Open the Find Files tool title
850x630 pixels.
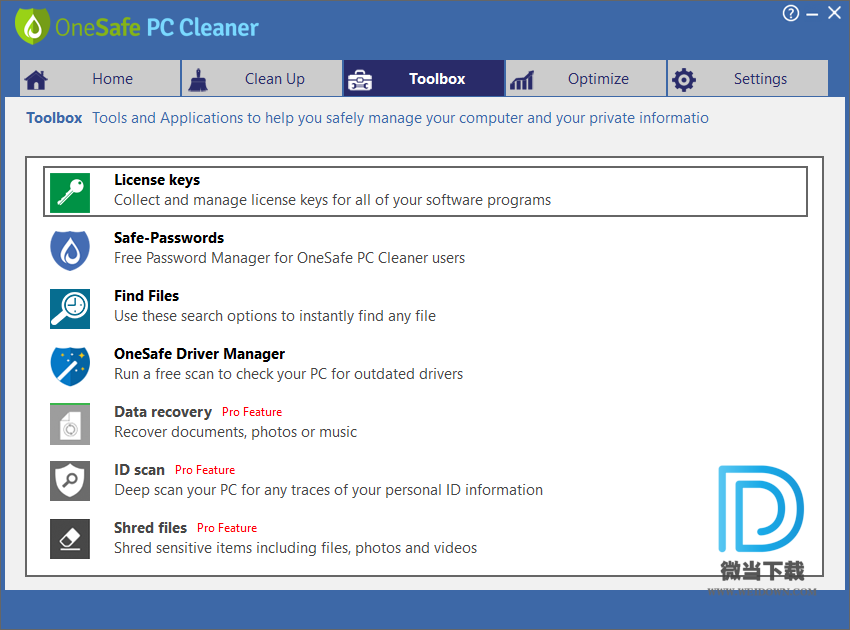click(x=146, y=296)
